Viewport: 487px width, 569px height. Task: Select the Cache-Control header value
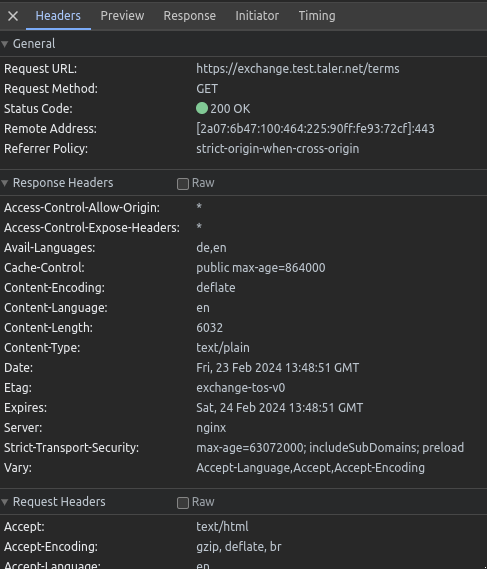[x=261, y=267]
